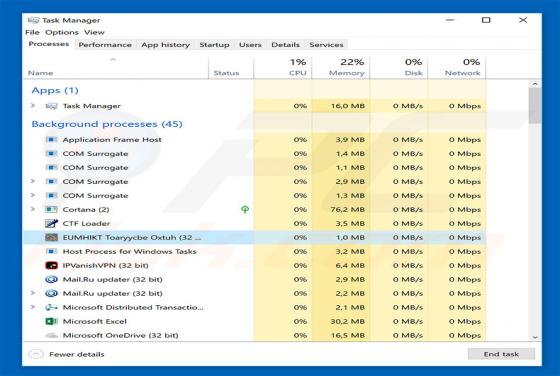Viewport: 560px width, 376px height.
Task: Click the Fewer details link
Action: 77,354
